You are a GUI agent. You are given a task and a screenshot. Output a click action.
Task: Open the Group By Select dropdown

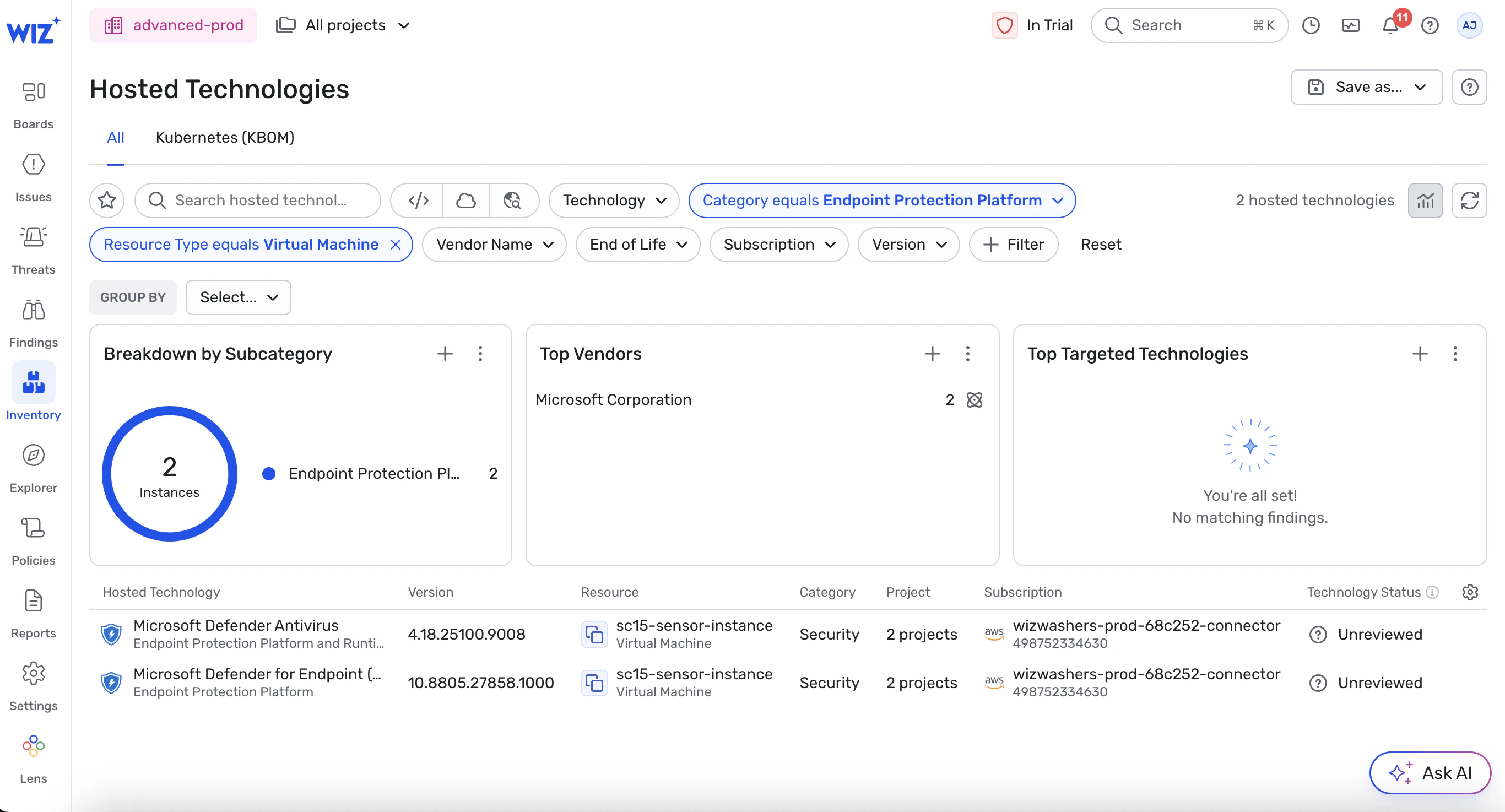239,297
